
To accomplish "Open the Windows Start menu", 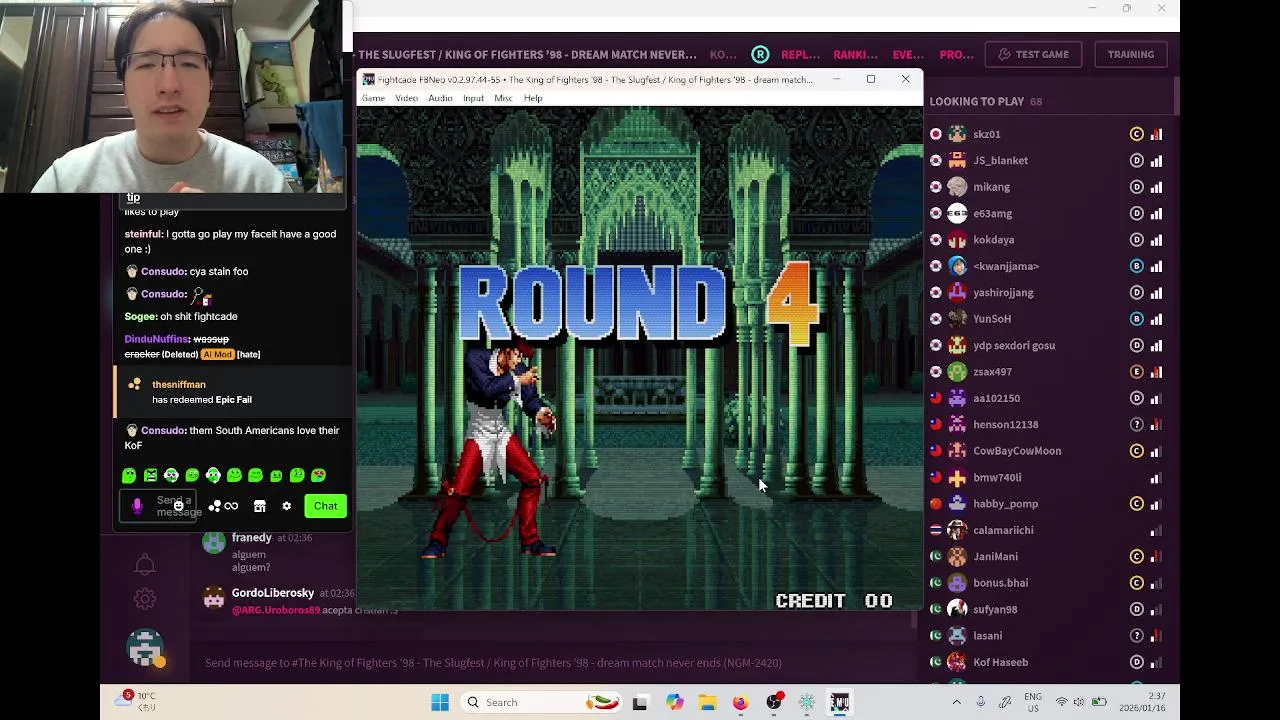I will point(440,702).
